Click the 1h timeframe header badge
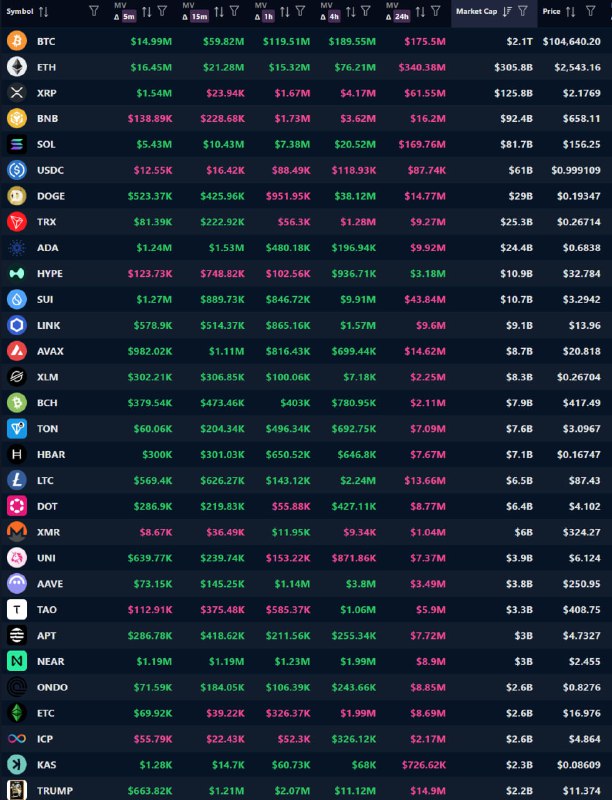 pyautogui.click(x=268, y=16)
